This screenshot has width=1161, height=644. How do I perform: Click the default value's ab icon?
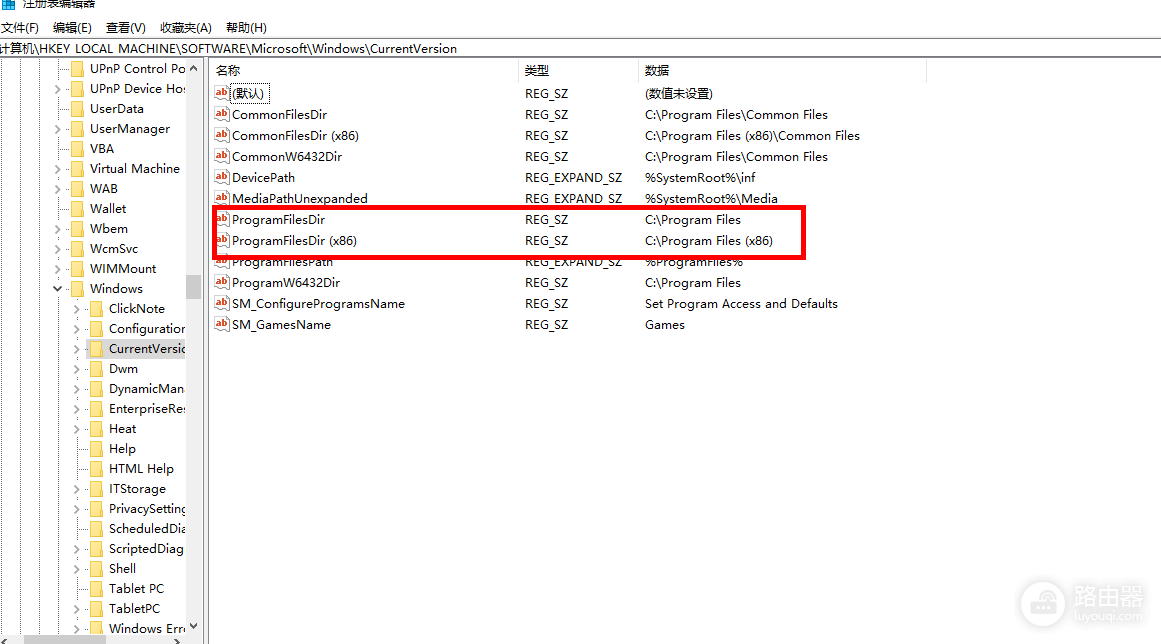coord(221,93)
